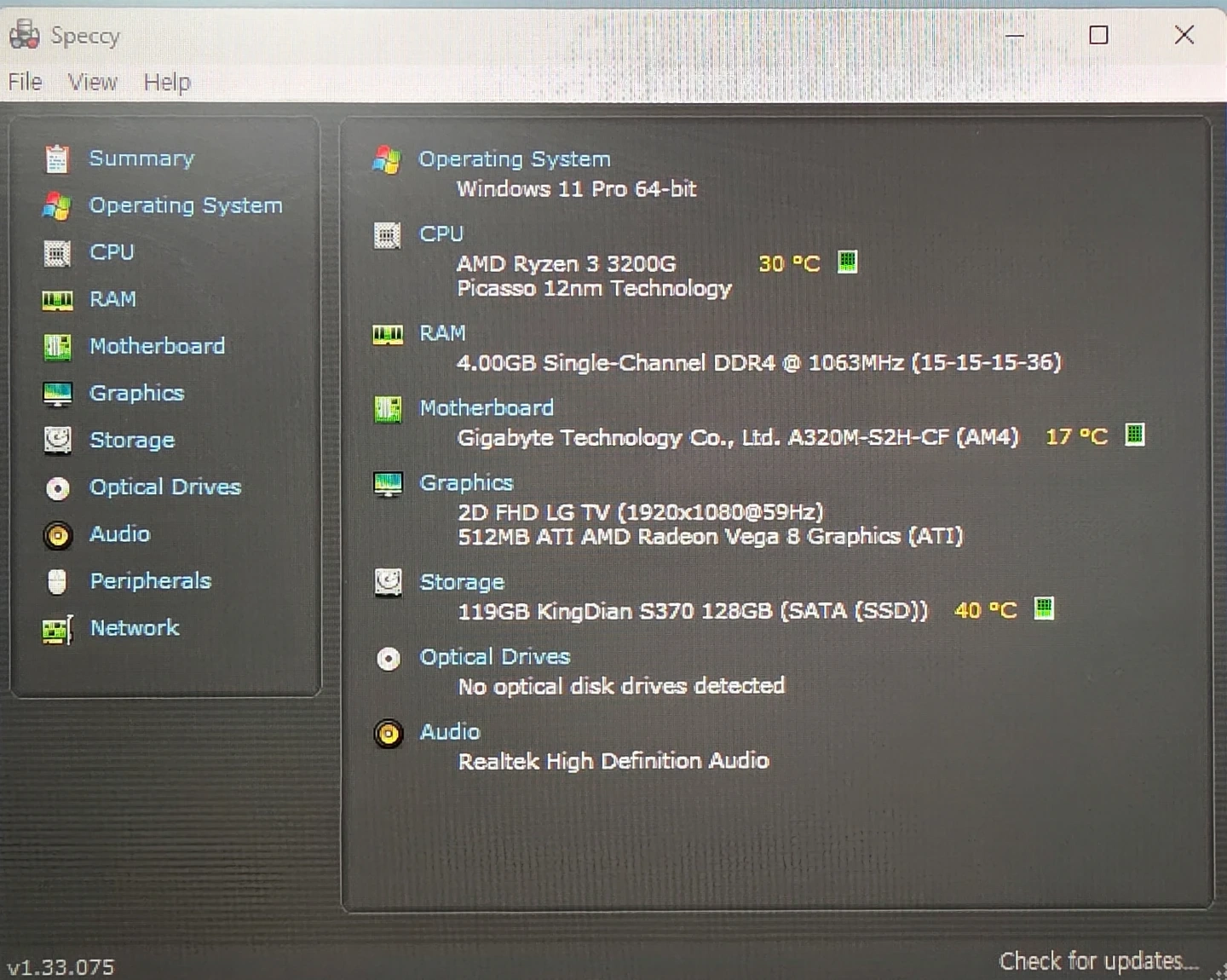Click the Storage hard drive icon

[x=57, y=440]
